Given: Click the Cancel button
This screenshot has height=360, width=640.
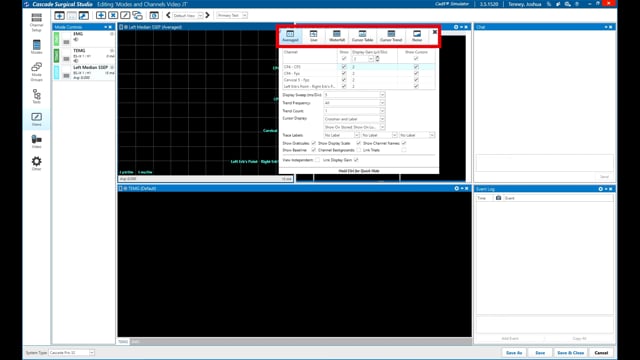Looking at the screenshot, I should 601,353.
